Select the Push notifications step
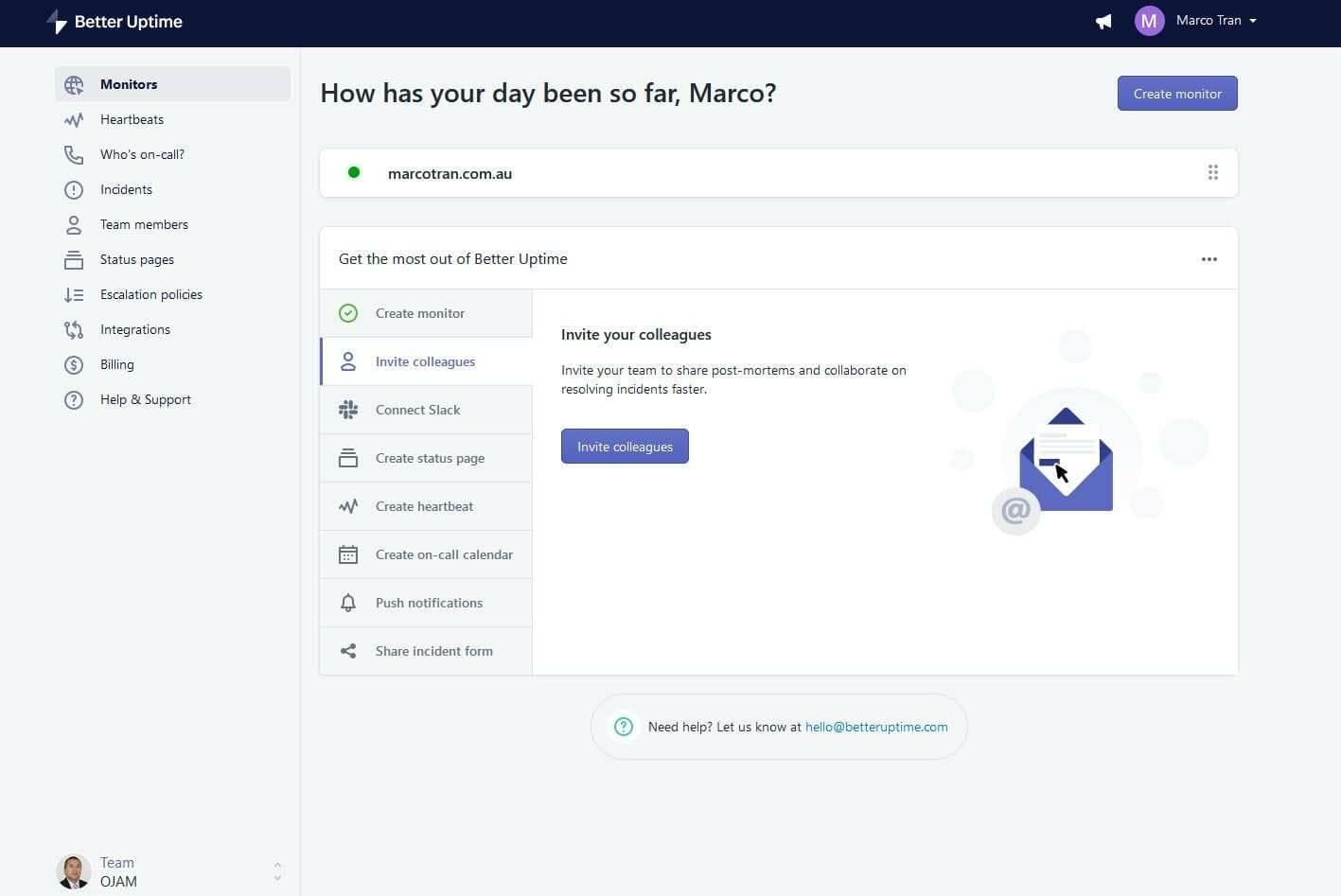 pyautogui.click(x=429, y=603)
